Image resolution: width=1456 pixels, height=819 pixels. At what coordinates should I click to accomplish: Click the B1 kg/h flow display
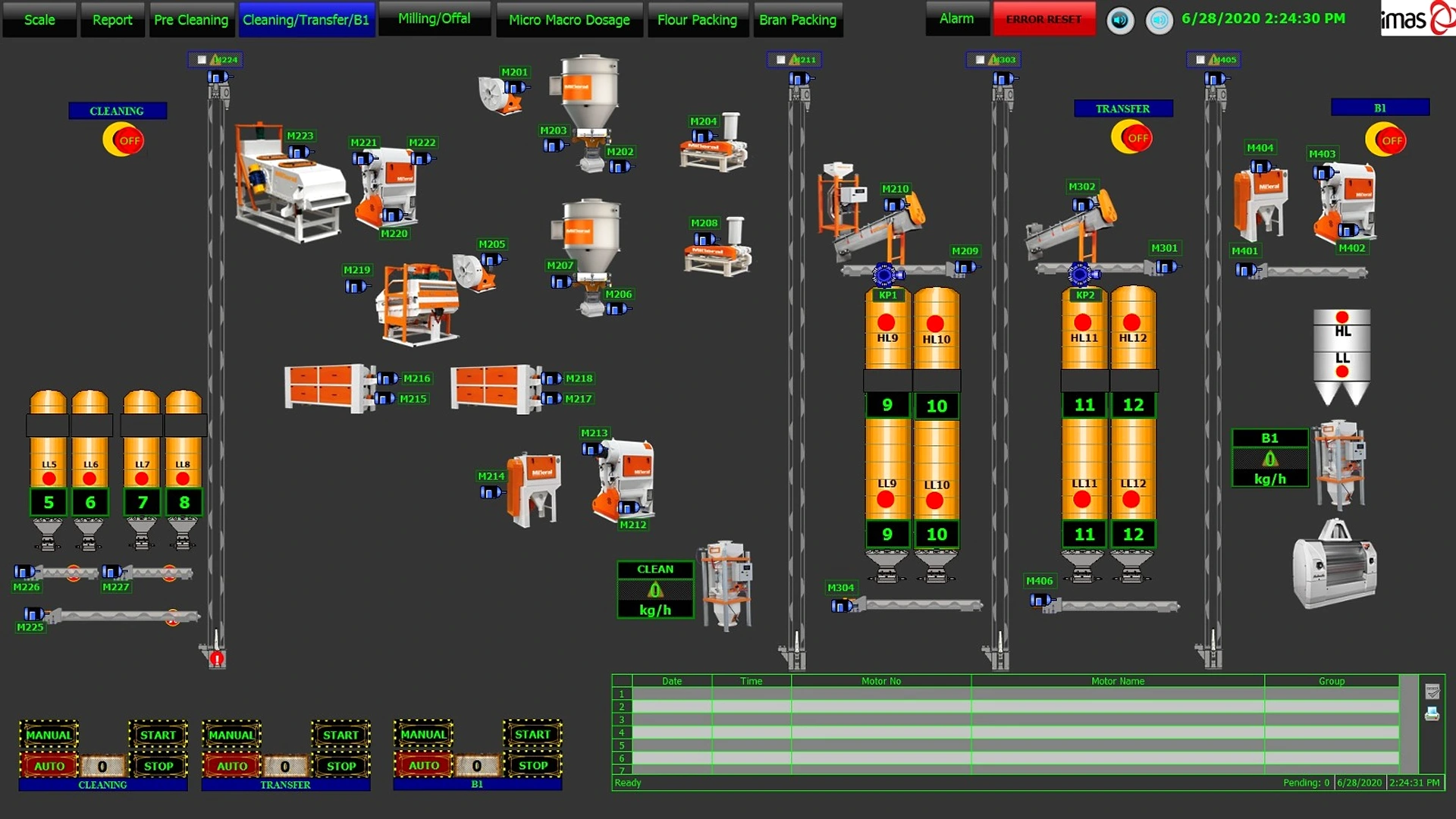coord(1270,458)
